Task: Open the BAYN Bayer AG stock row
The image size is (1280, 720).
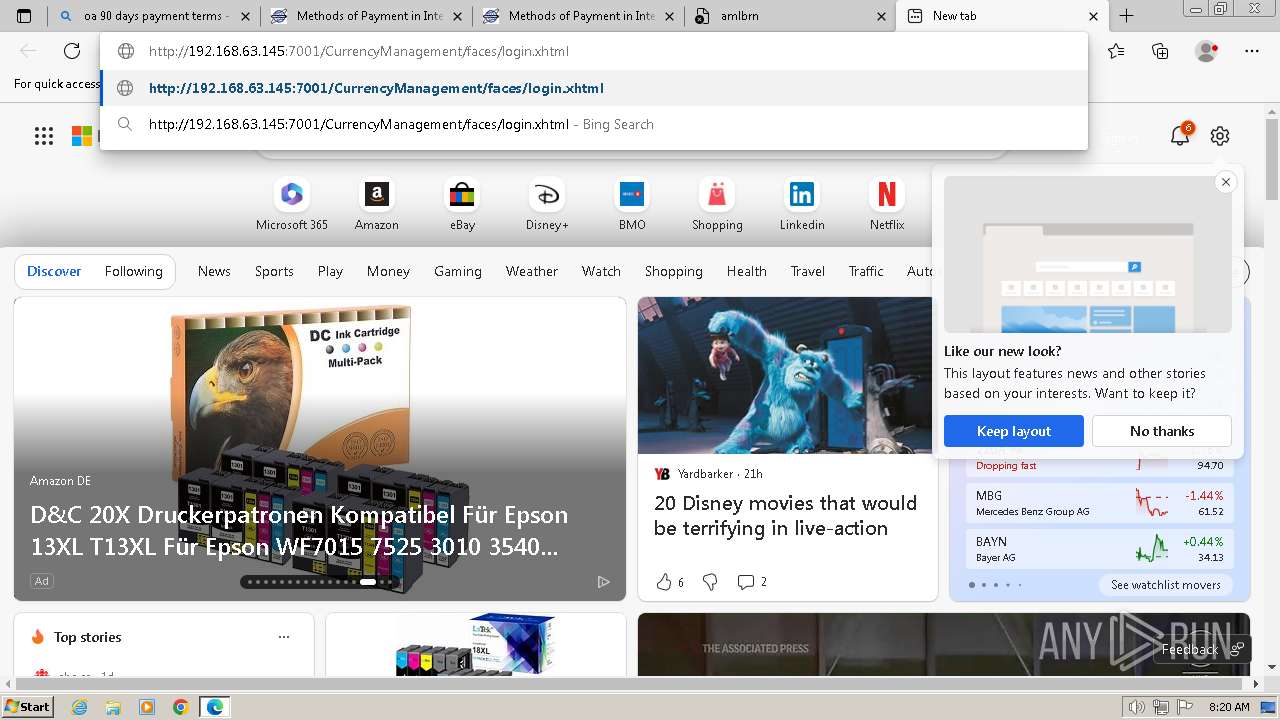Action: click(x=1100, y=549)
